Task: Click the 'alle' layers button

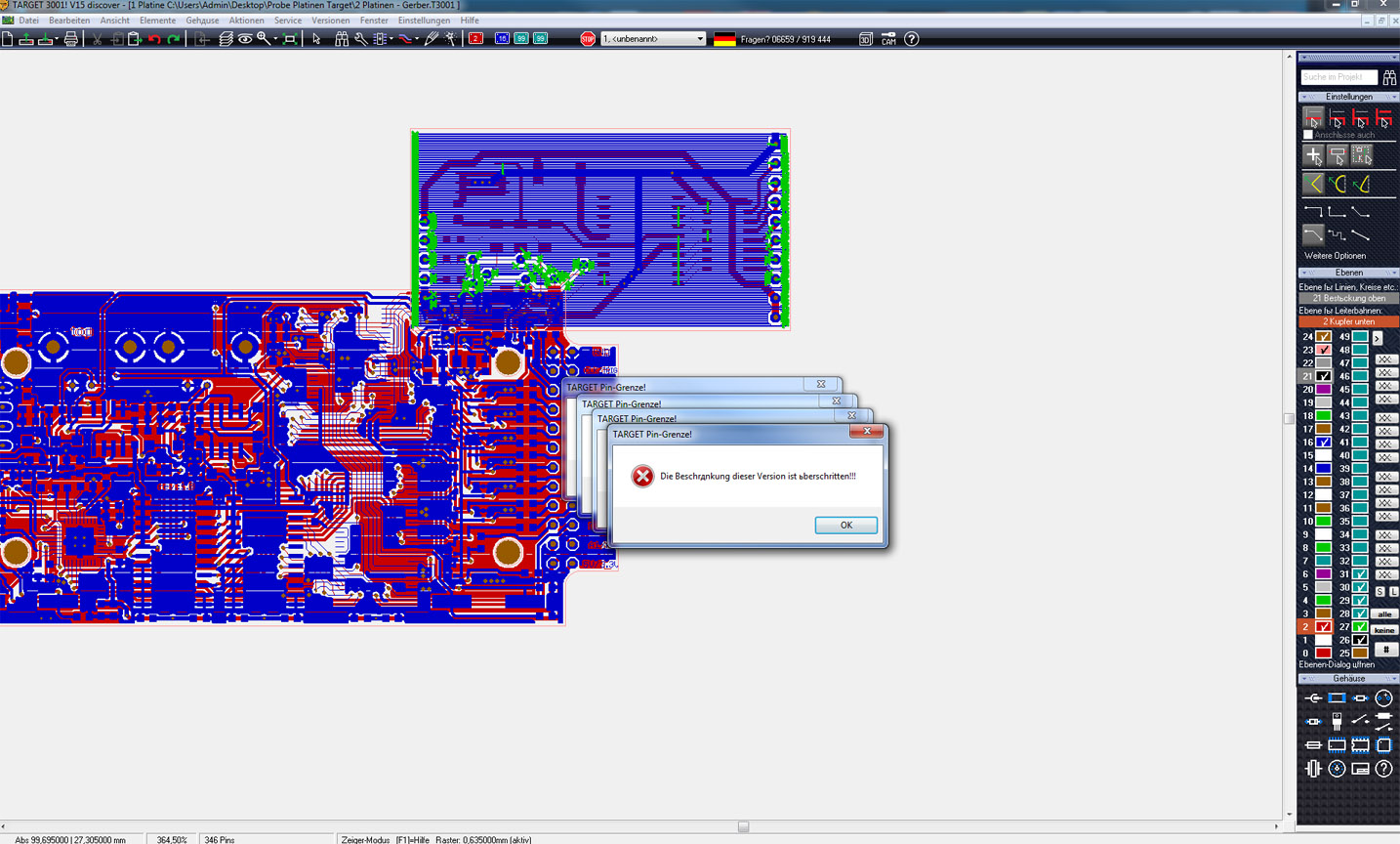Action: (1384, 614)
